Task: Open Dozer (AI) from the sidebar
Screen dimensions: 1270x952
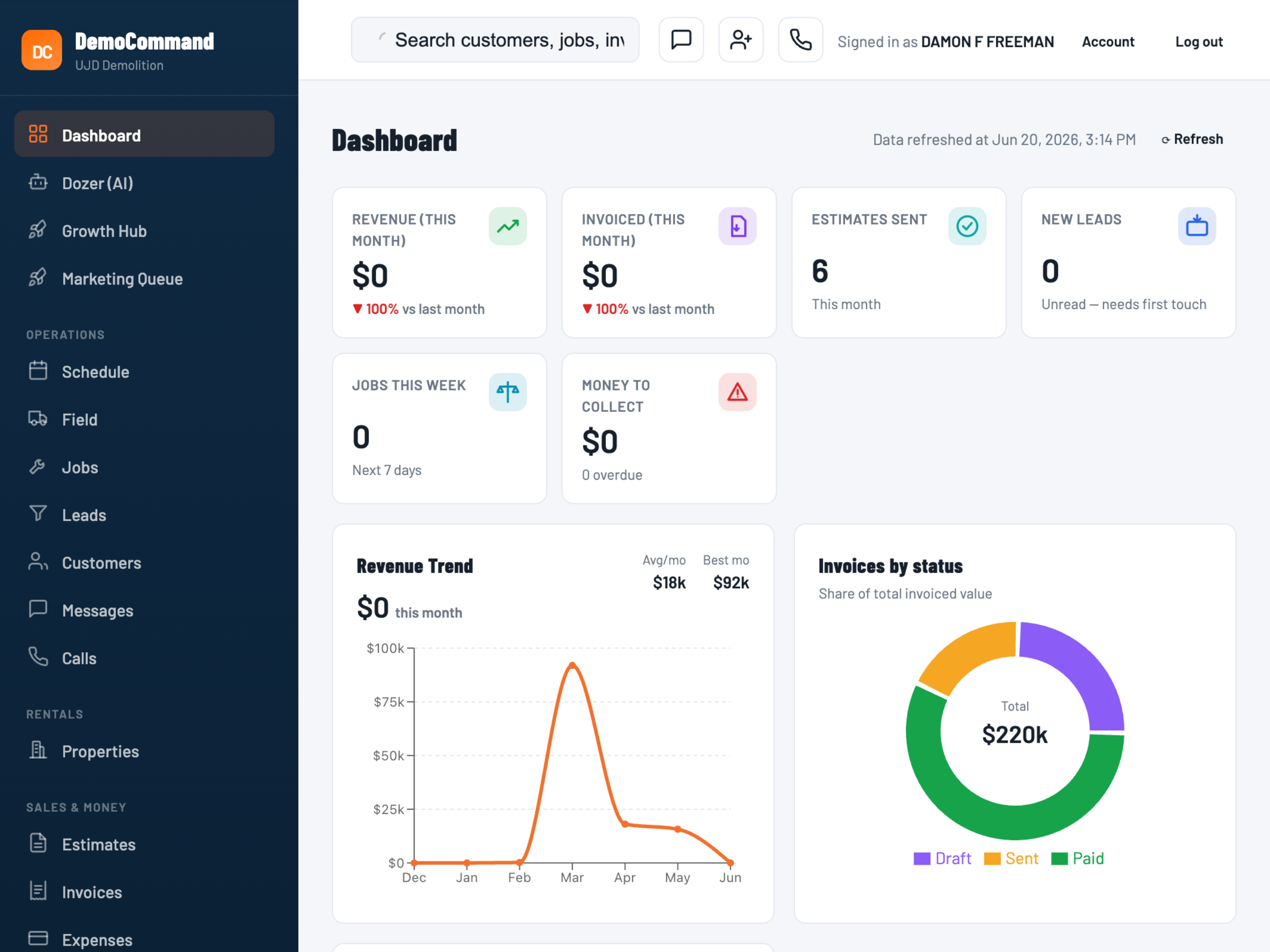Action: pyautogui.click(x=144, y=183)
